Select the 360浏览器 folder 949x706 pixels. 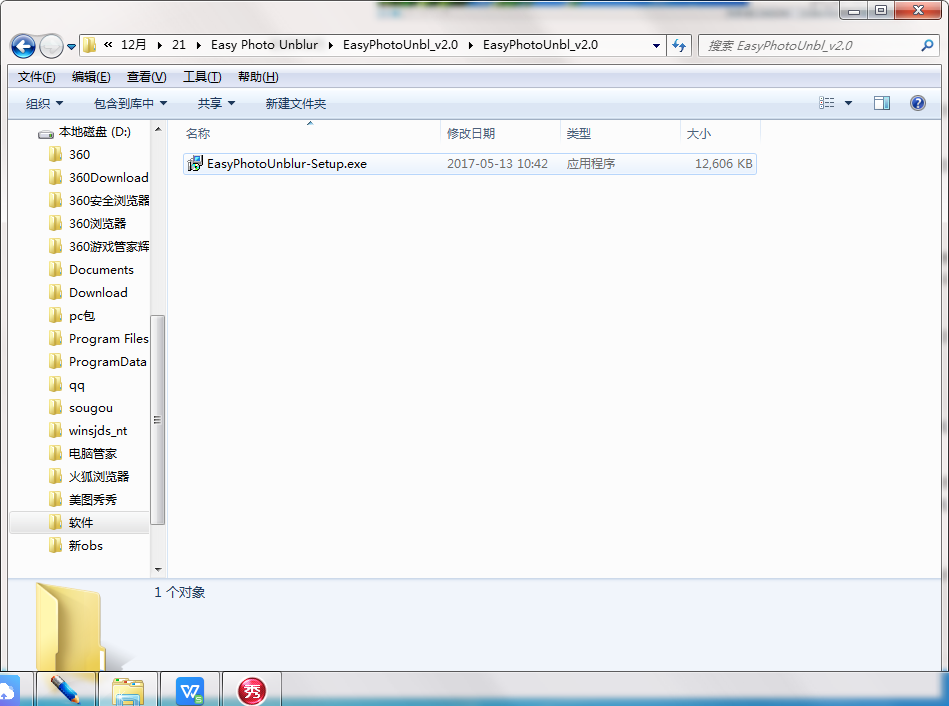[87, 223]
